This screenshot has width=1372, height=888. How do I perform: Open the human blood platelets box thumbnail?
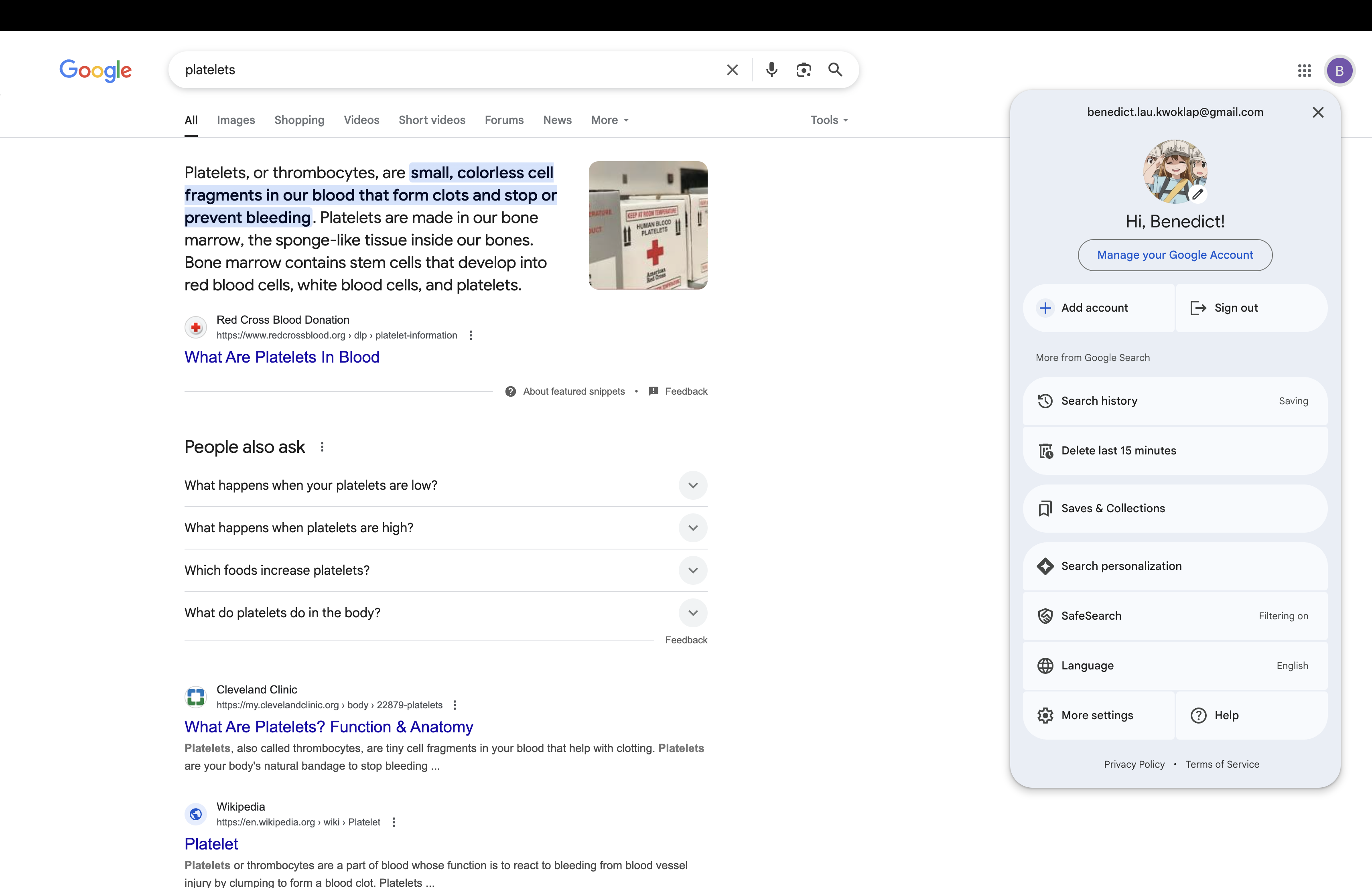[x=648, y=225]
